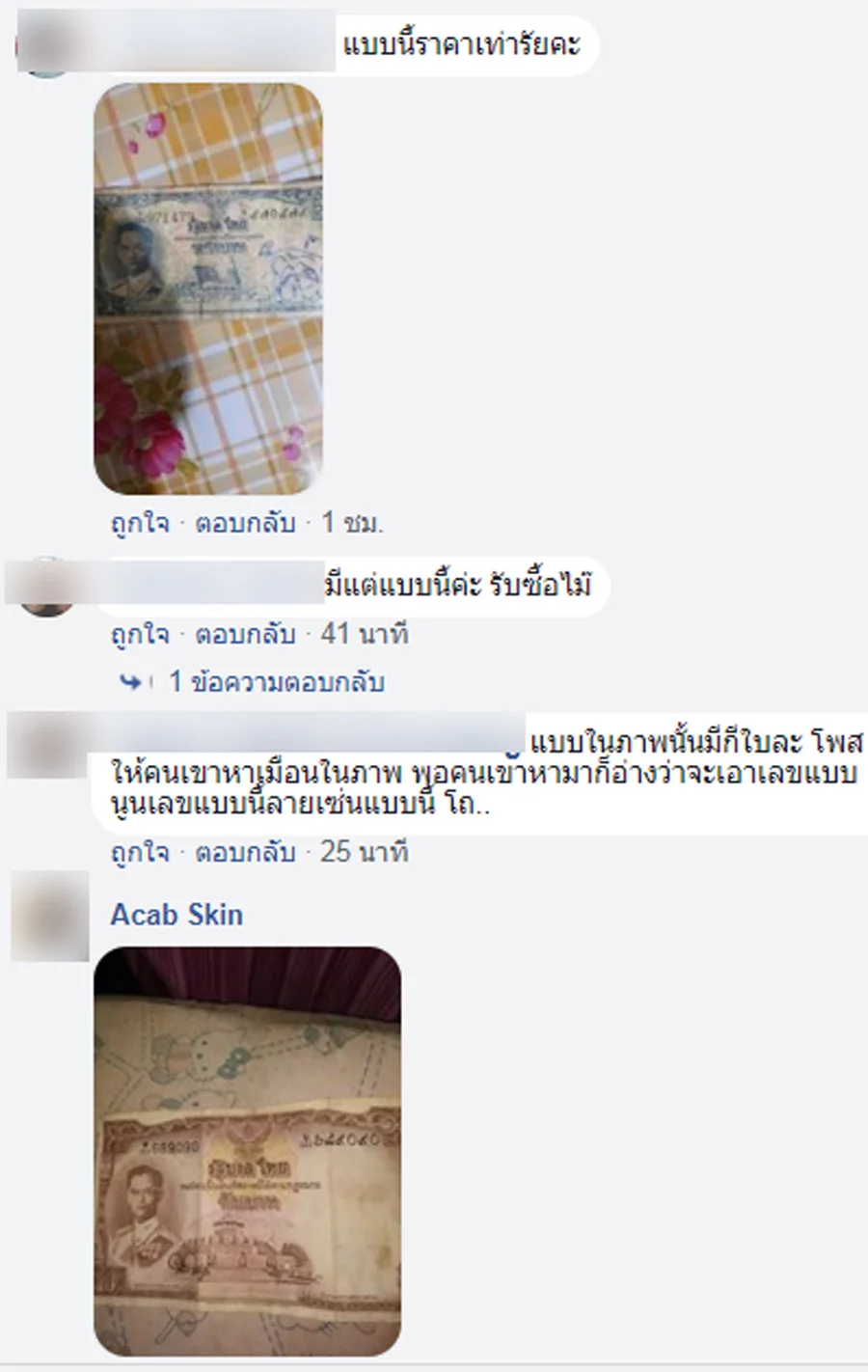Reply to the comment posted 25 นาที ago

click(x=245, y=852)
